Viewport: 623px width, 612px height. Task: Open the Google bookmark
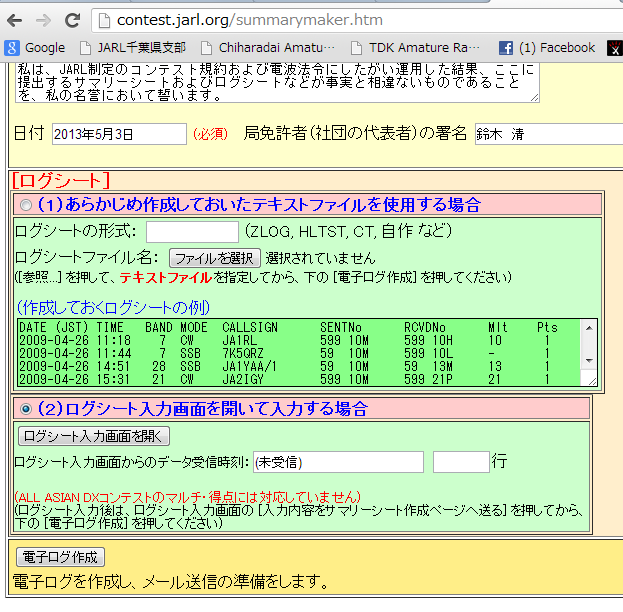point(35,48)
